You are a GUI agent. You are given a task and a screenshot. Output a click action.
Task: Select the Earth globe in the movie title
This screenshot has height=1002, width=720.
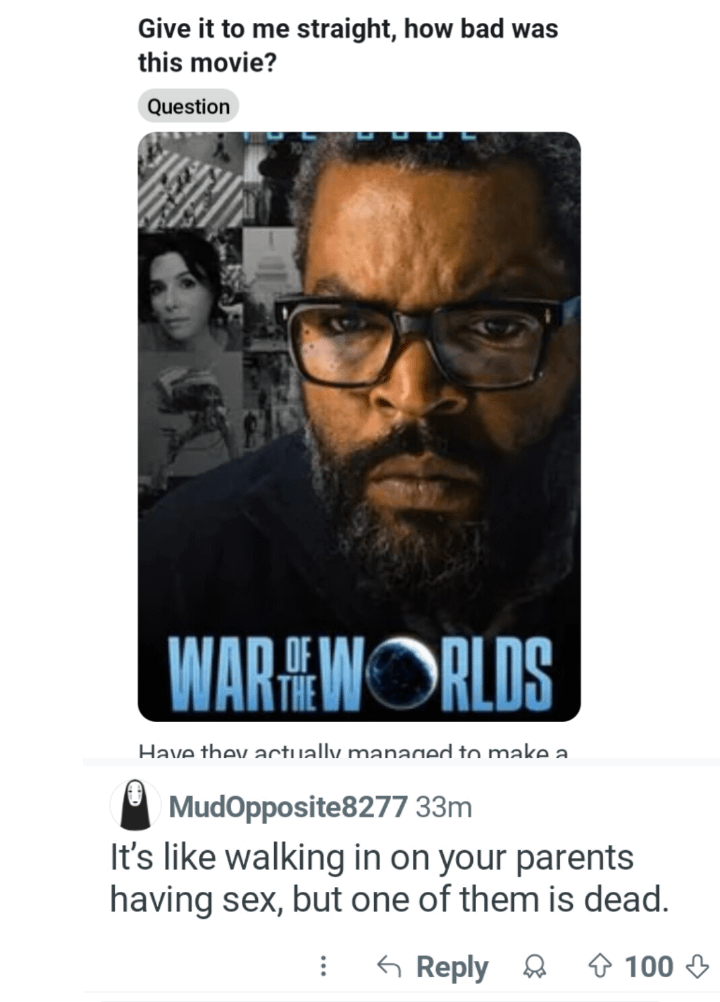(402, 672)
